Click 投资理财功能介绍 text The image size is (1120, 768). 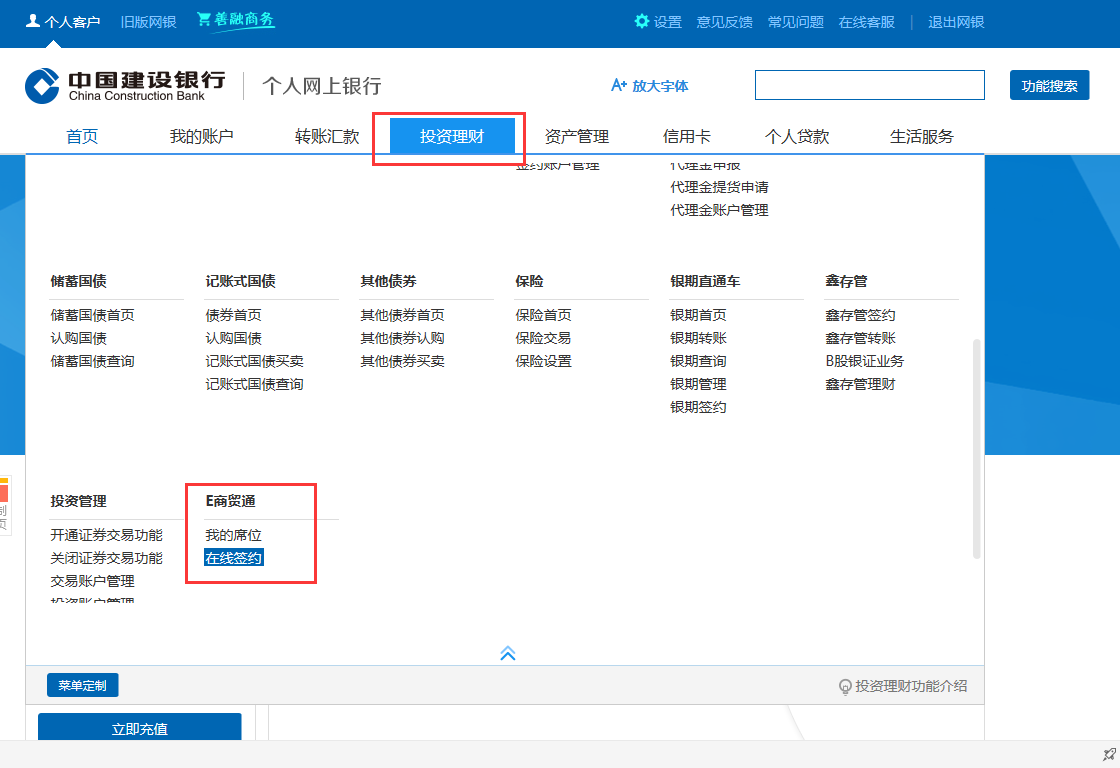[x=911, y=686]
